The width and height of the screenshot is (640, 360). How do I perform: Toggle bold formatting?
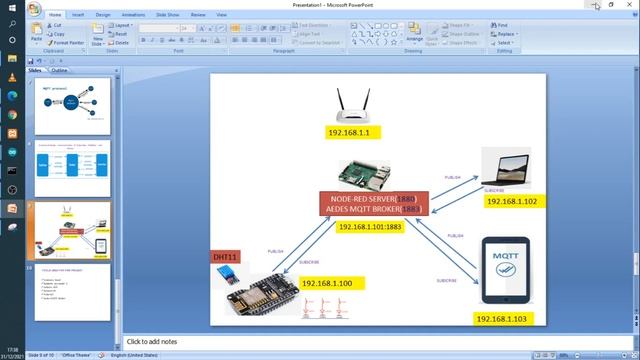click(x=143, y=40)
